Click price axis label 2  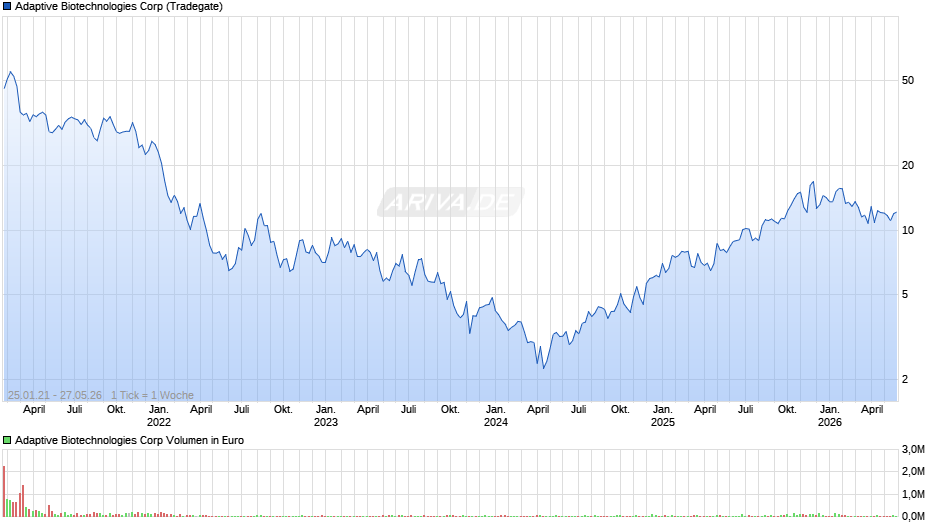pyautogui.click(x=905, y=379)
